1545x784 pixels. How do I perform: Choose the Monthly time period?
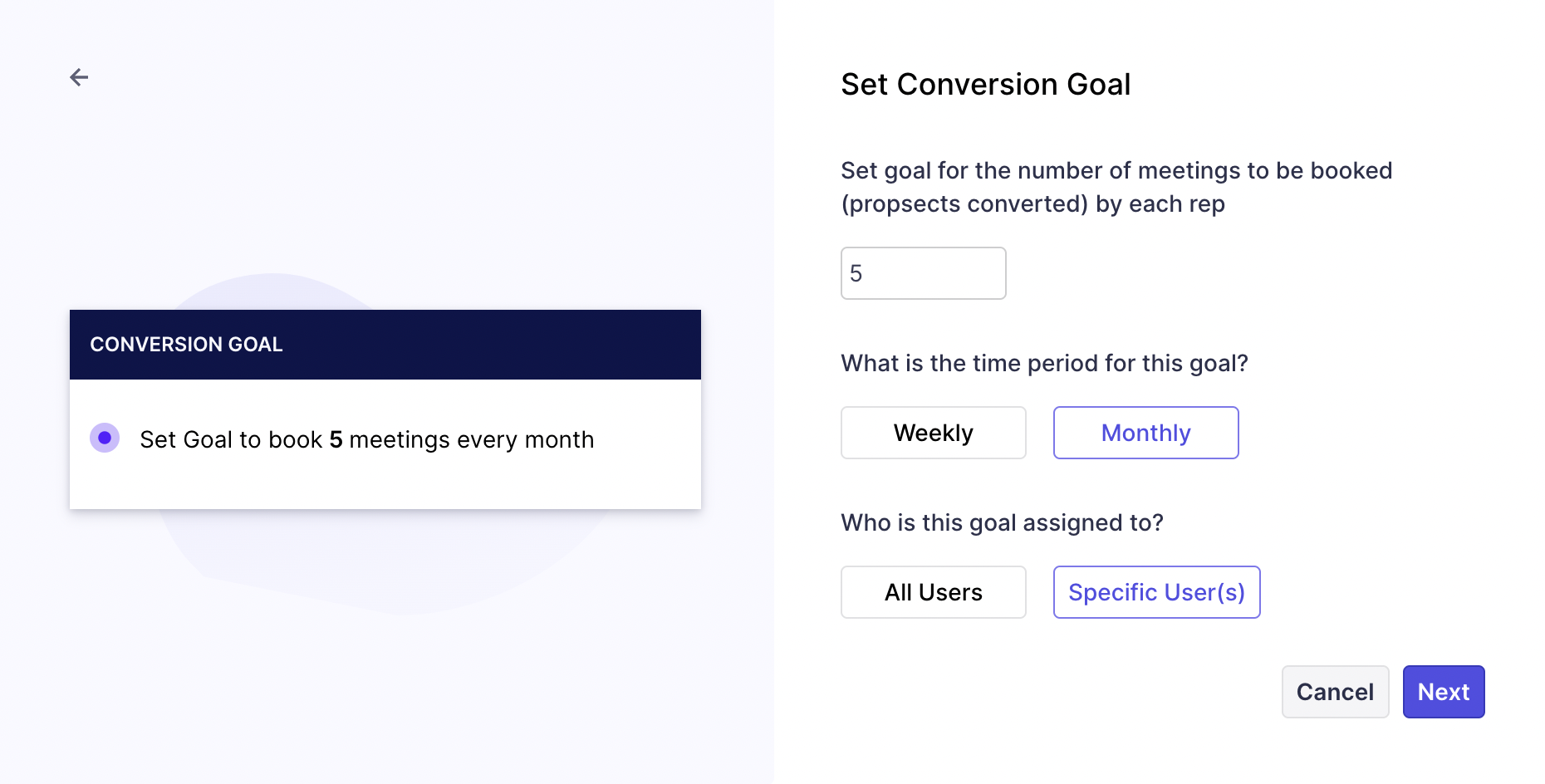coord(1145,433)
